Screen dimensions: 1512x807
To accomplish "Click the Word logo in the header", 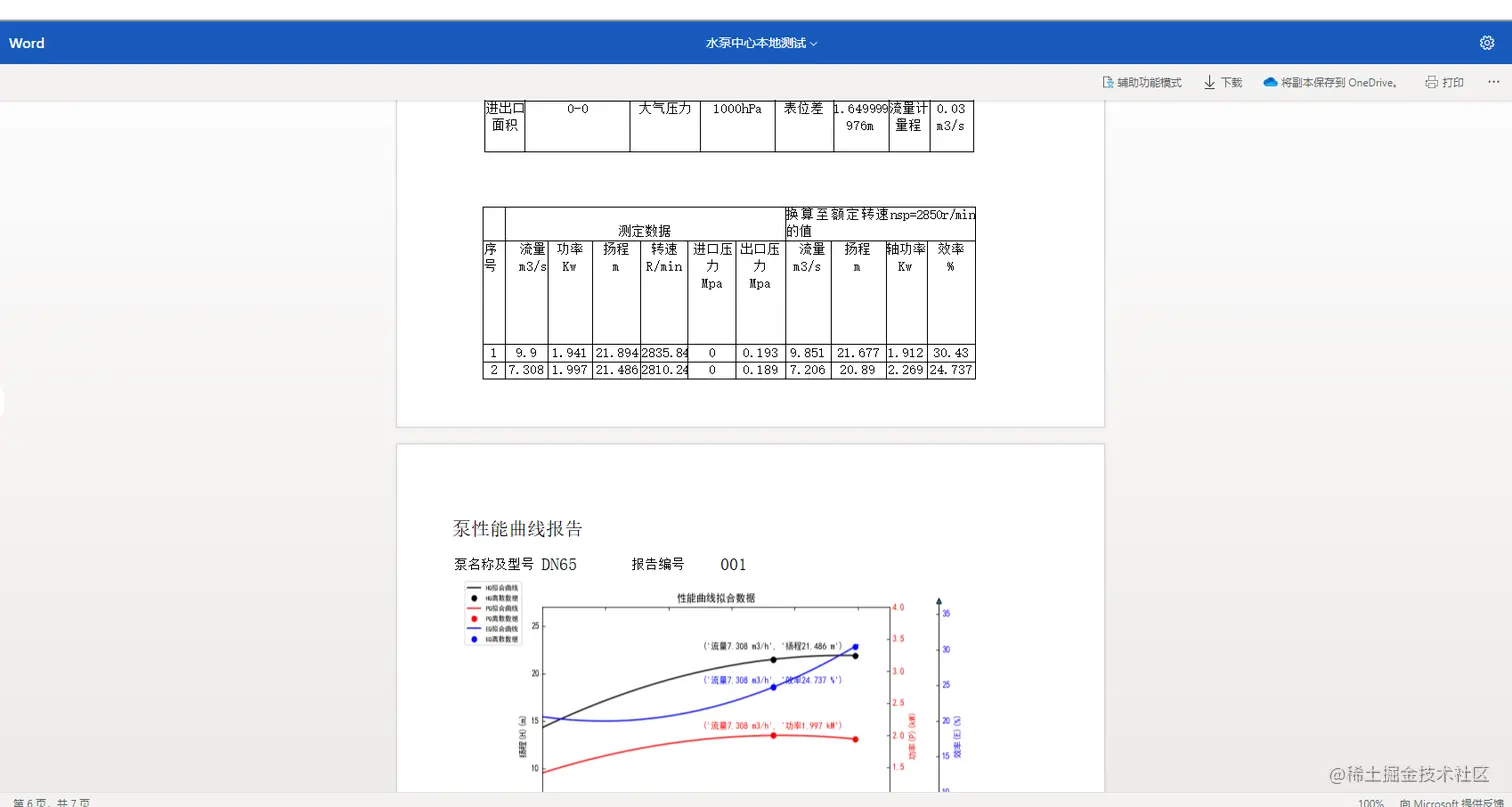I will coord(27,43).
